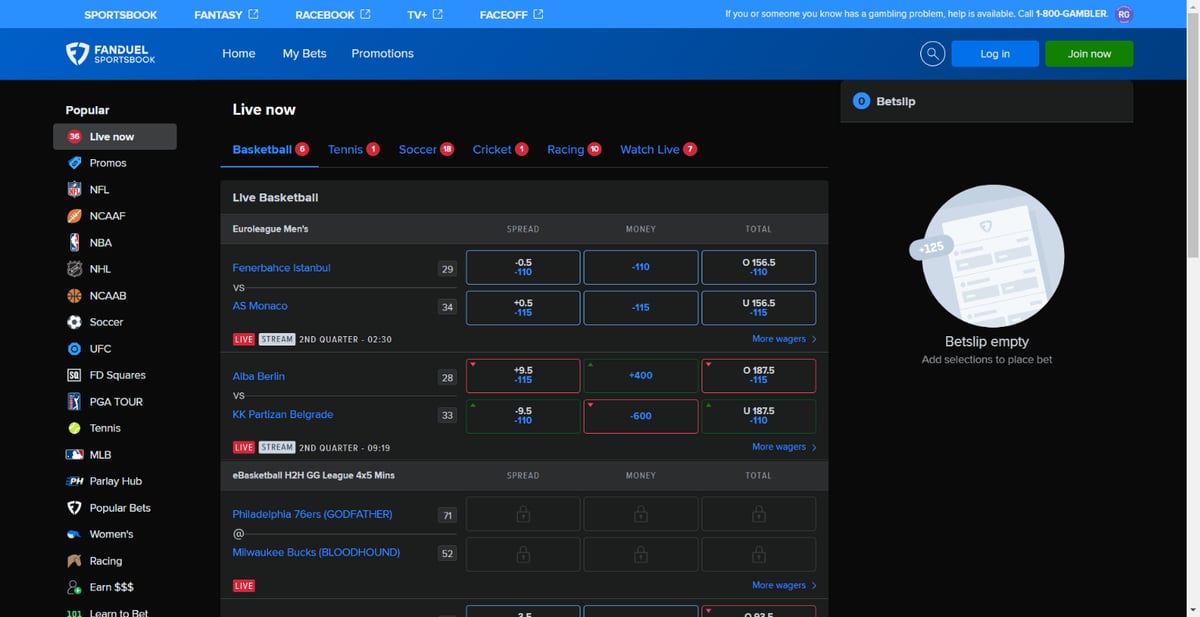Select Live now in the sidebar
The image size is (1200, 617).
click(x=115, y=137)
